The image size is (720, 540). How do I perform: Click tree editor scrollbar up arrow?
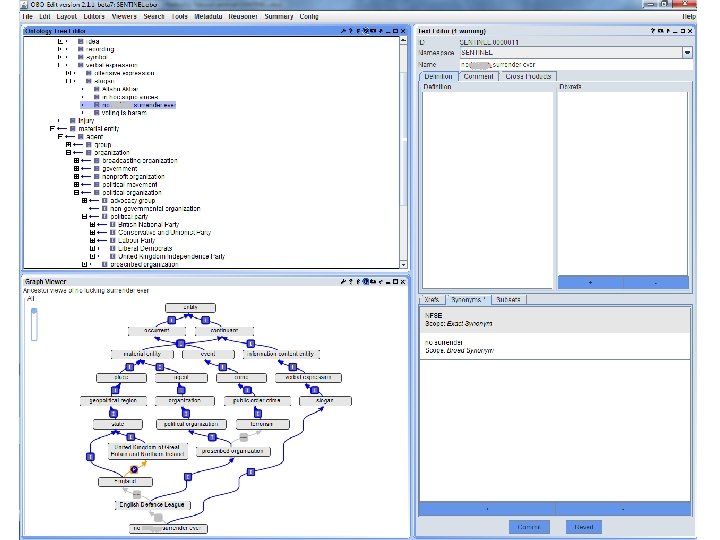pos(403,40)
